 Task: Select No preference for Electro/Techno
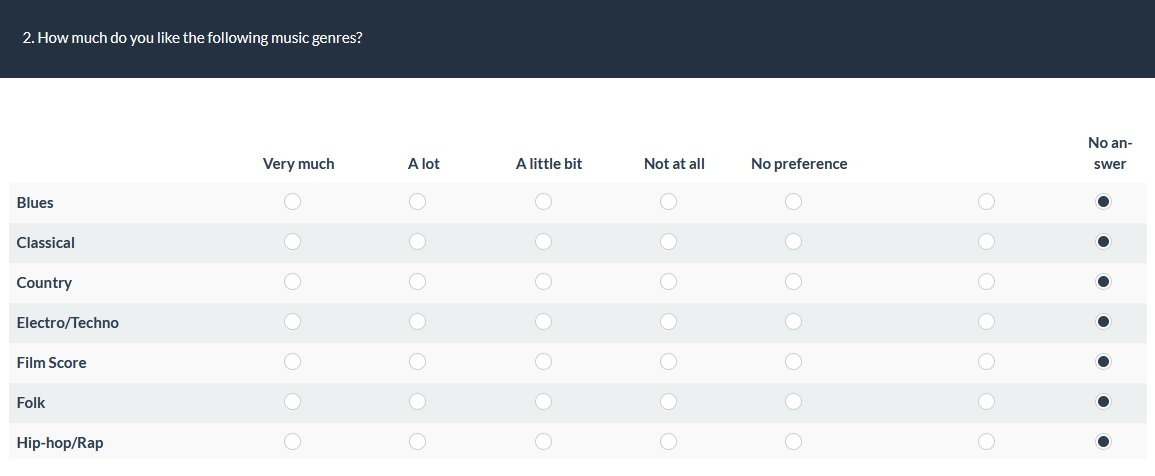pyautogui.click(x=793, y=322)
